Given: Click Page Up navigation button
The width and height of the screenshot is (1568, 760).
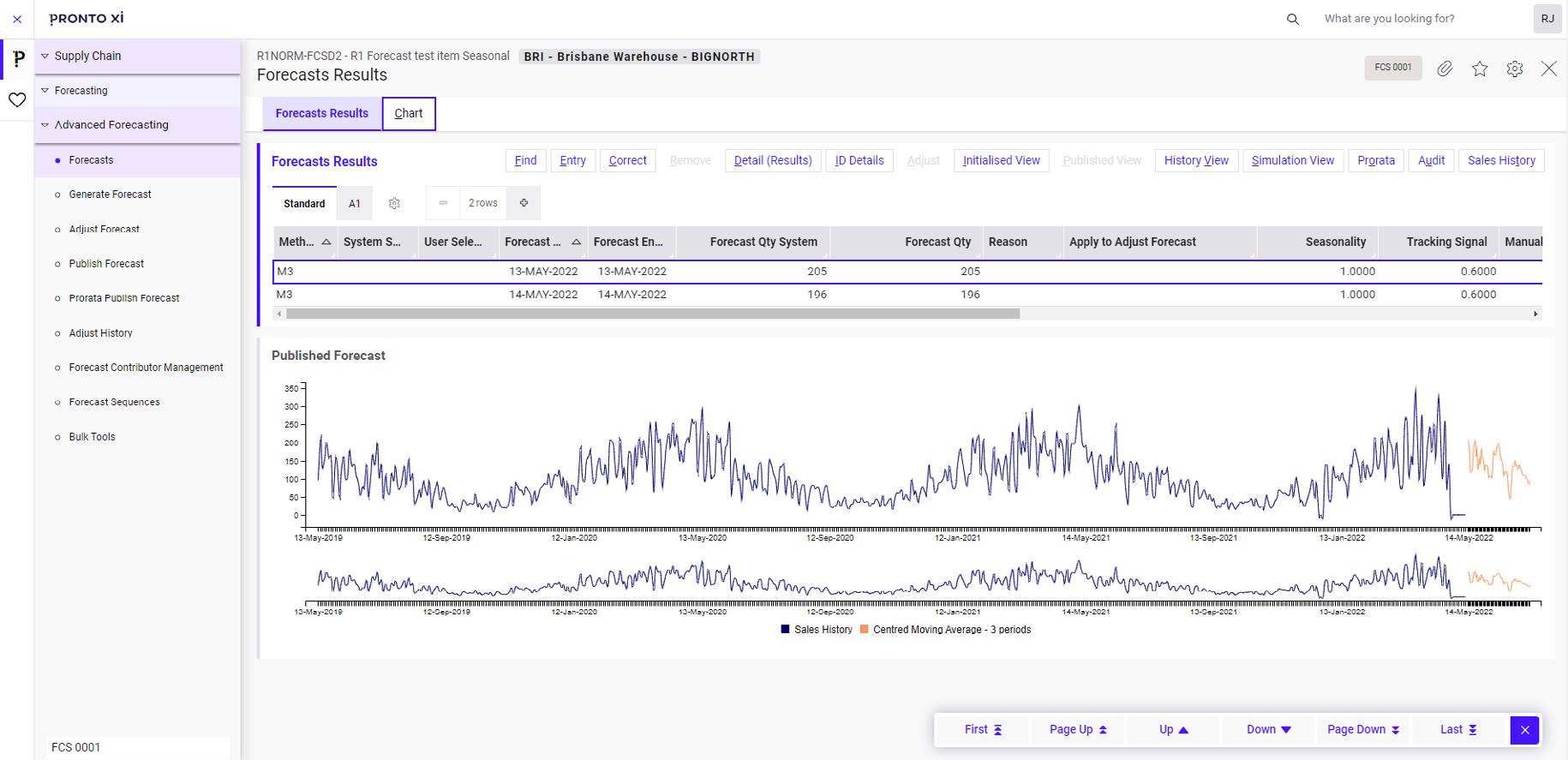Looking at the screenshot, I should (1078, 730).
